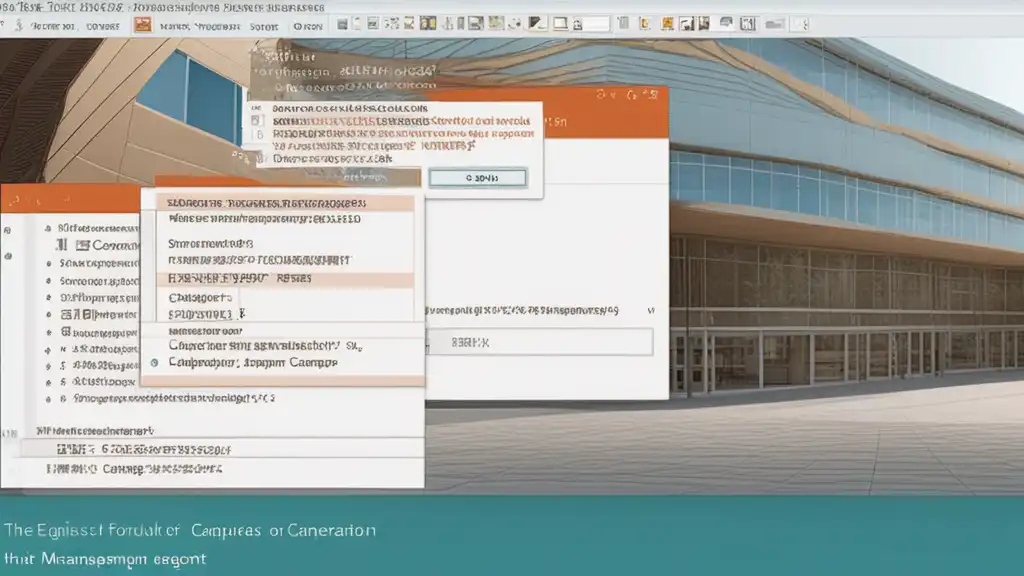Expand the chevron dropdown in the right panel
This screenshot has height=576, width=1024.
point(652,311)
